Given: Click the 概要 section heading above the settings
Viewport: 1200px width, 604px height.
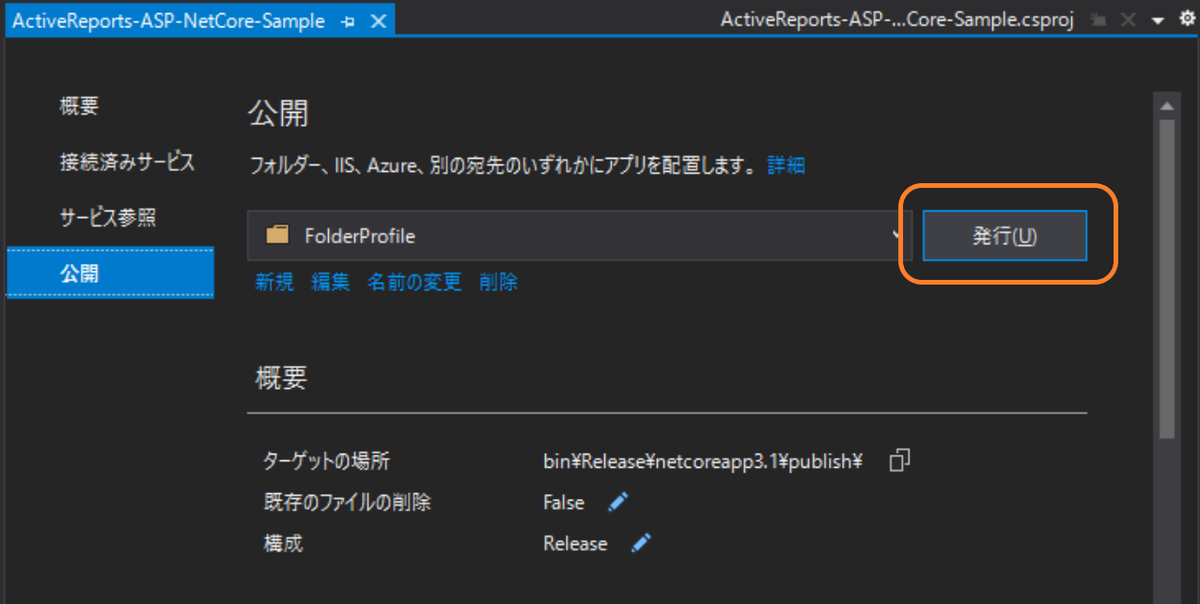Looking at the screenshot, I should click(282, 377).
